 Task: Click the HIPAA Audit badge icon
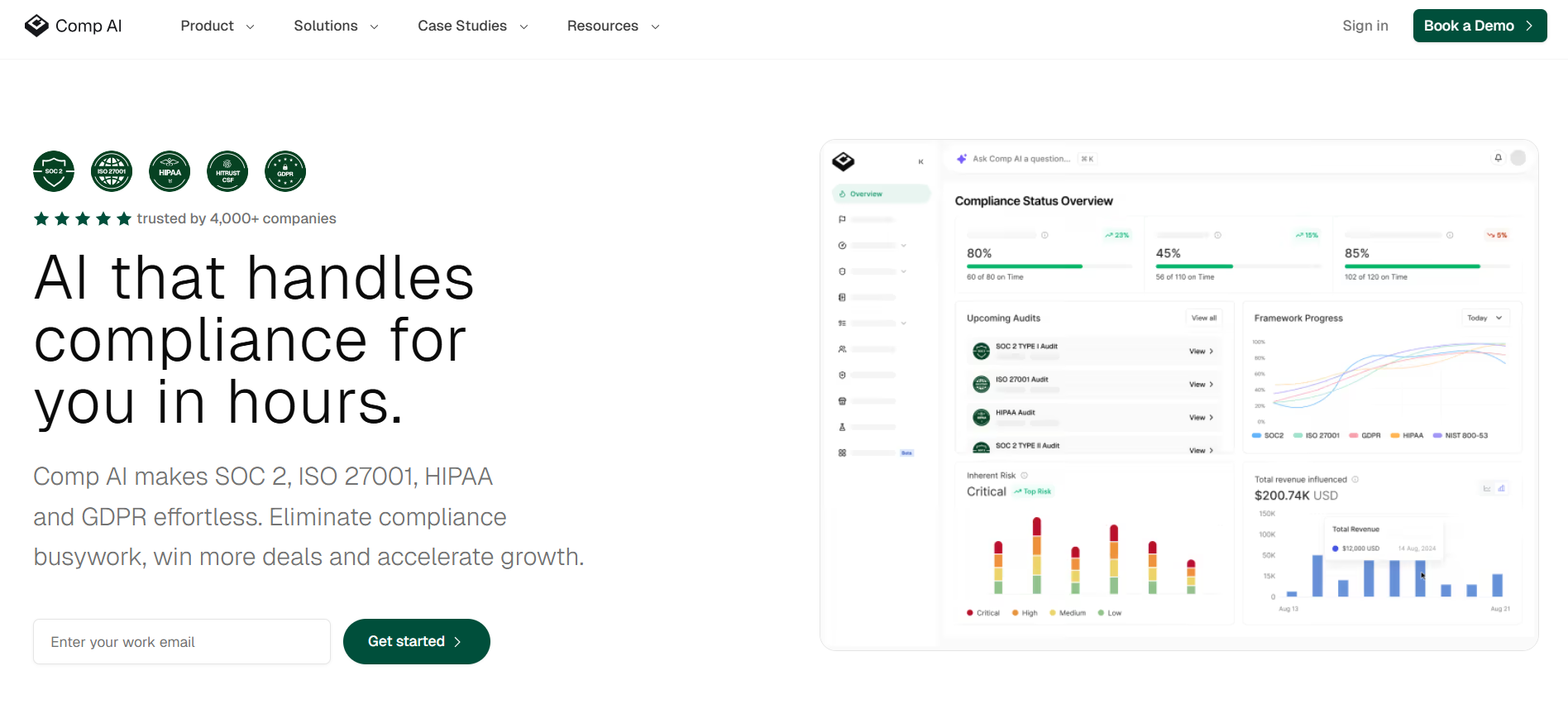tap(981, 417)
